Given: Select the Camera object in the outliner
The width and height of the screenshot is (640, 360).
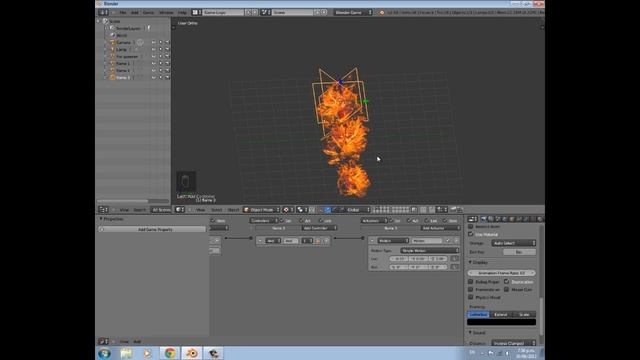Looking at the screenshot, I should [123, 42].
